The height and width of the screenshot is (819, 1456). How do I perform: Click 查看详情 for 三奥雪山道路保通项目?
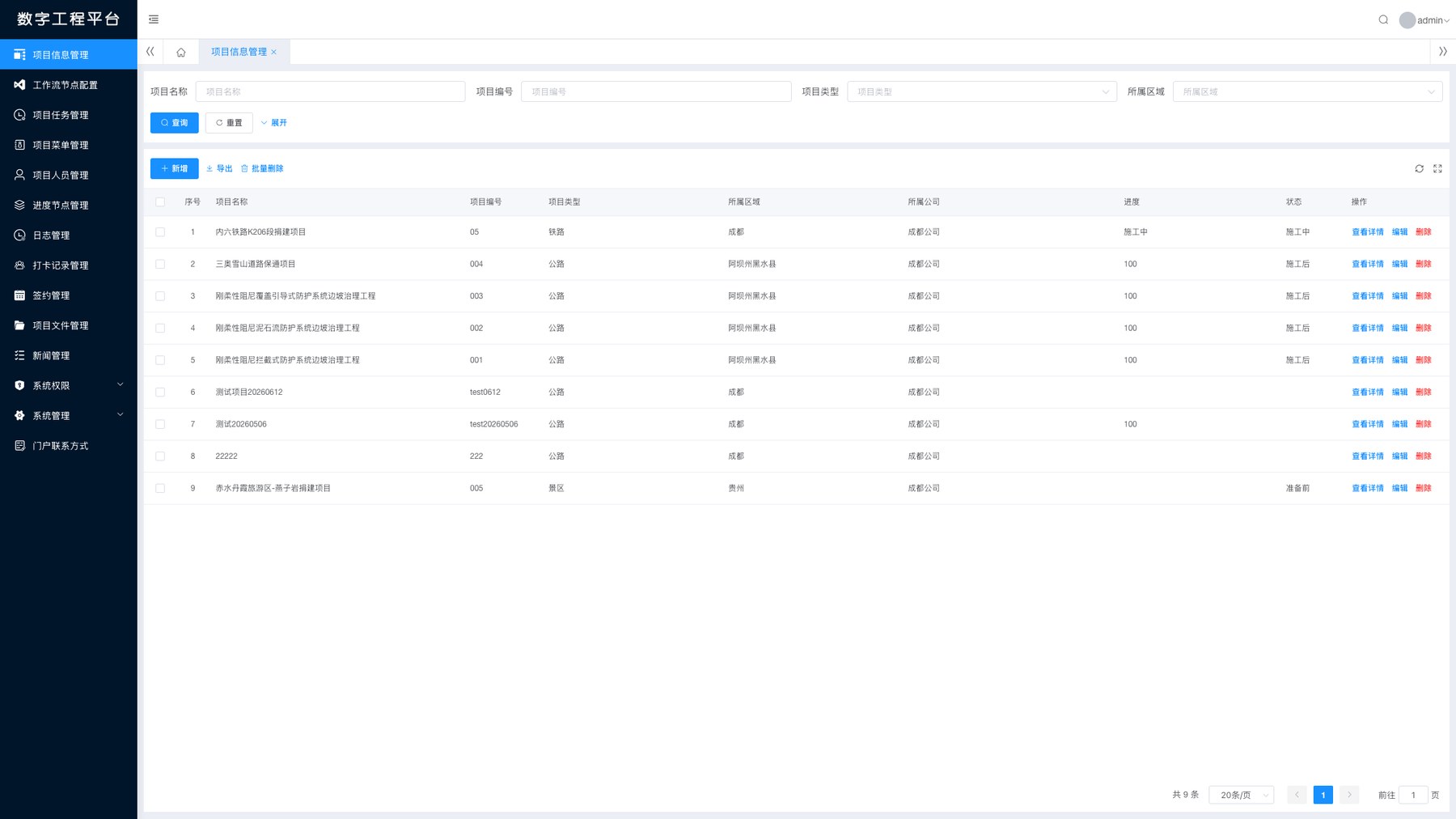(x=1368, y=264)
